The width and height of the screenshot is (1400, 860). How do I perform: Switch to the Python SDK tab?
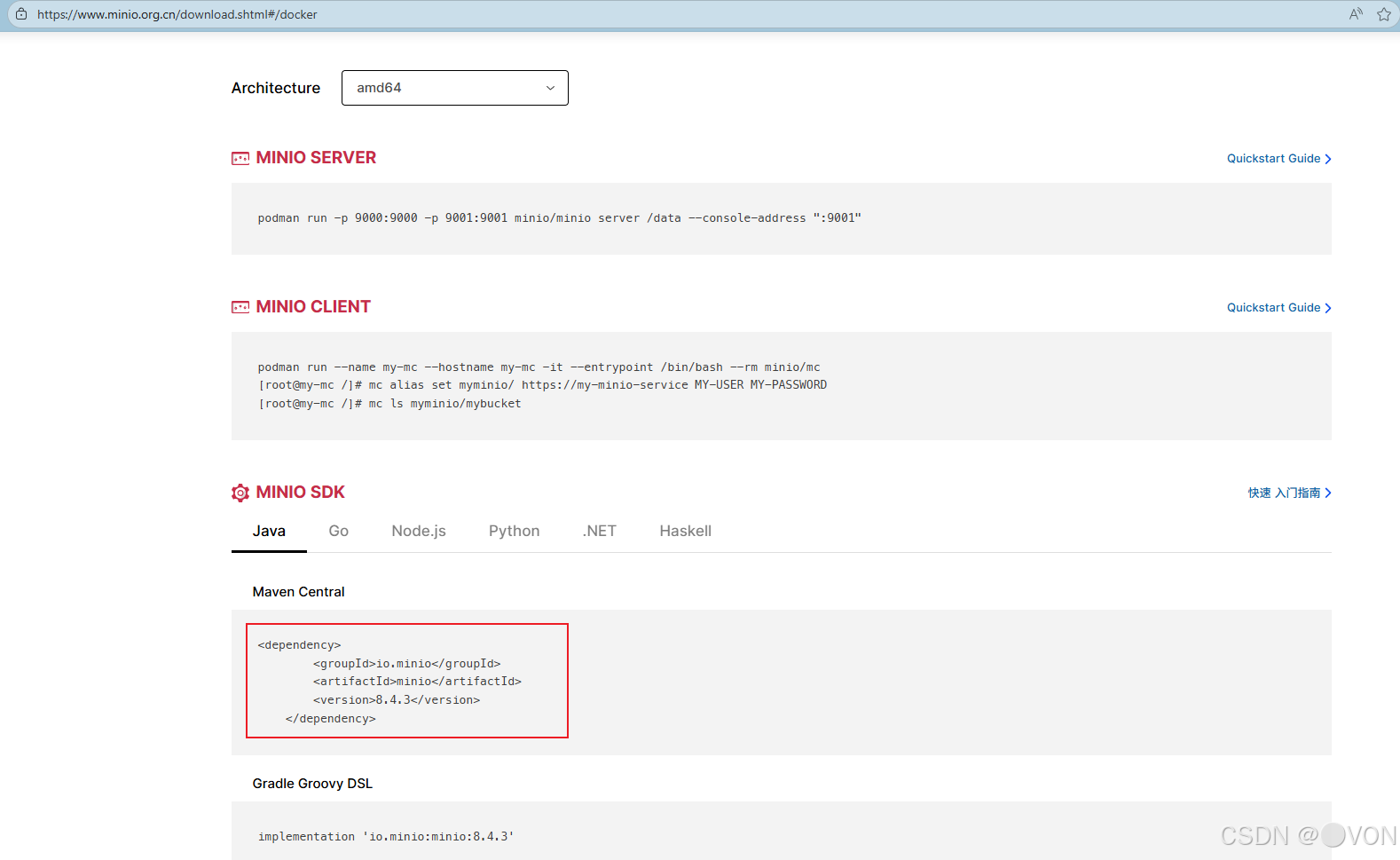point(515,531)
